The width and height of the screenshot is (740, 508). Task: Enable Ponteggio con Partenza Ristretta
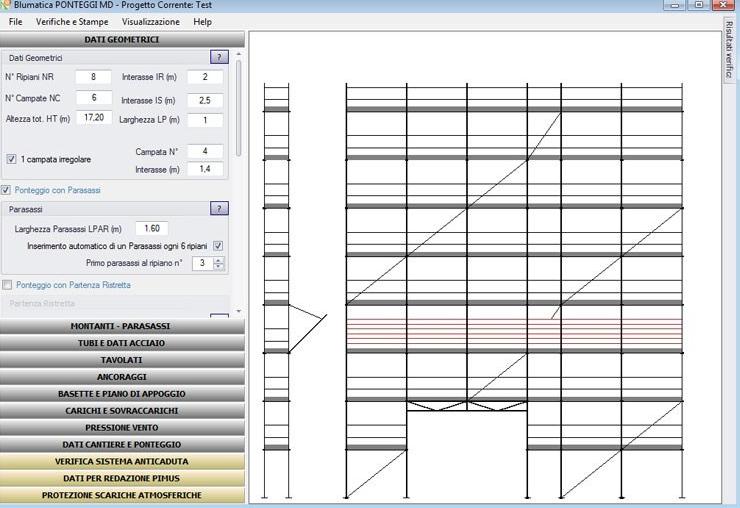(x=7, y=285)
